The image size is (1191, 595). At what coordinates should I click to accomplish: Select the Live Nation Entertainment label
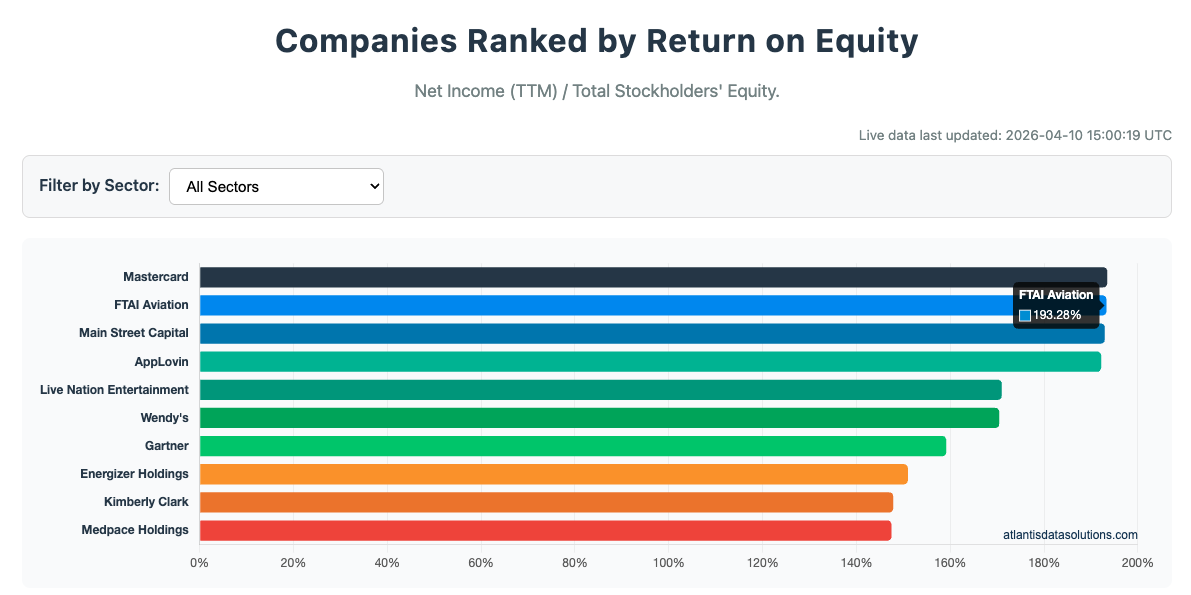click(x=114, y=389)
